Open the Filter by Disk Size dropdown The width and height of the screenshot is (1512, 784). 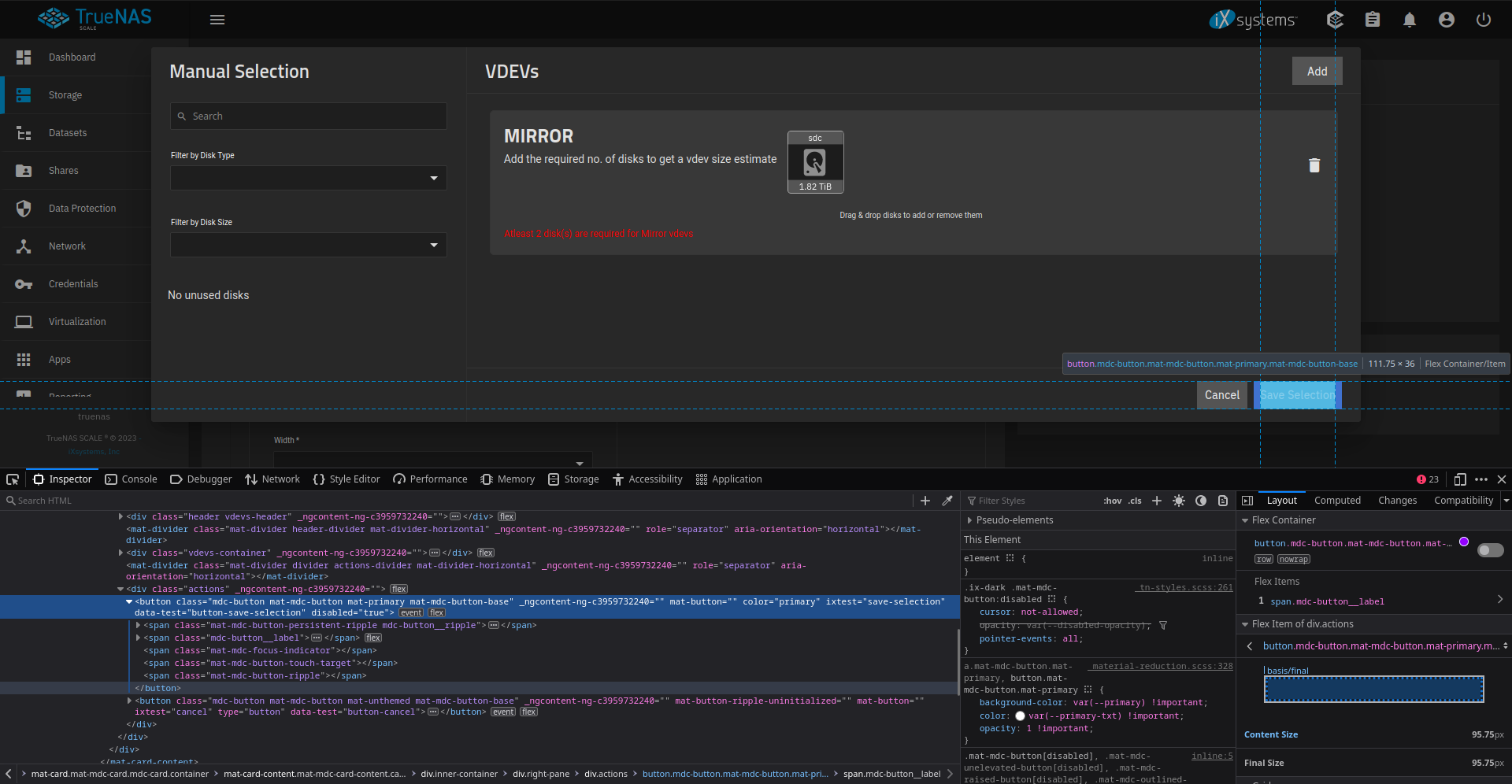(x=309, y=245)
